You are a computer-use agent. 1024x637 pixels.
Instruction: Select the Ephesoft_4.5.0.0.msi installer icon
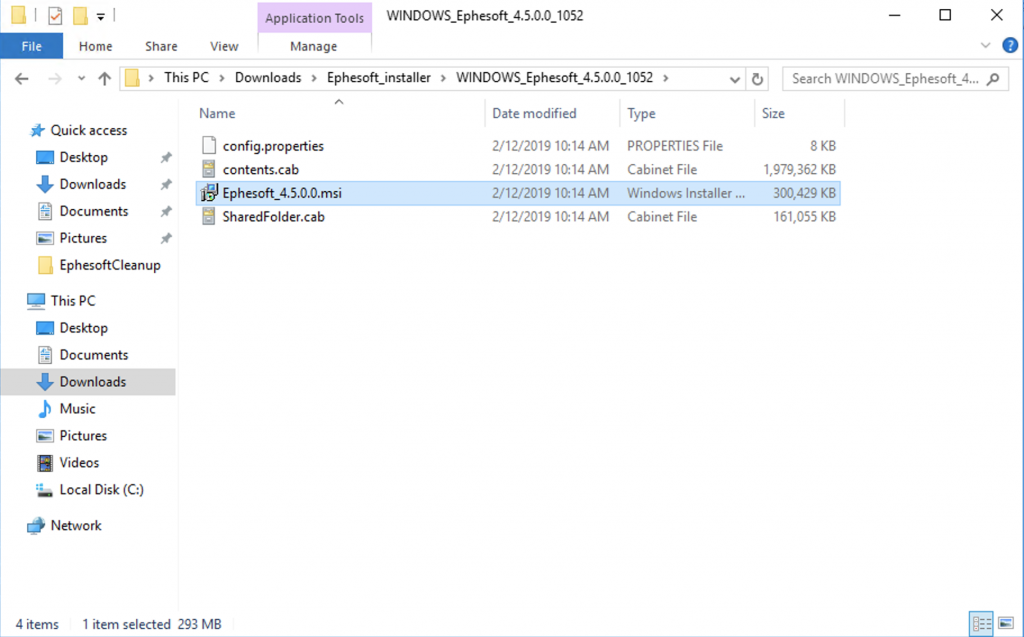click(x=208, y=193)
